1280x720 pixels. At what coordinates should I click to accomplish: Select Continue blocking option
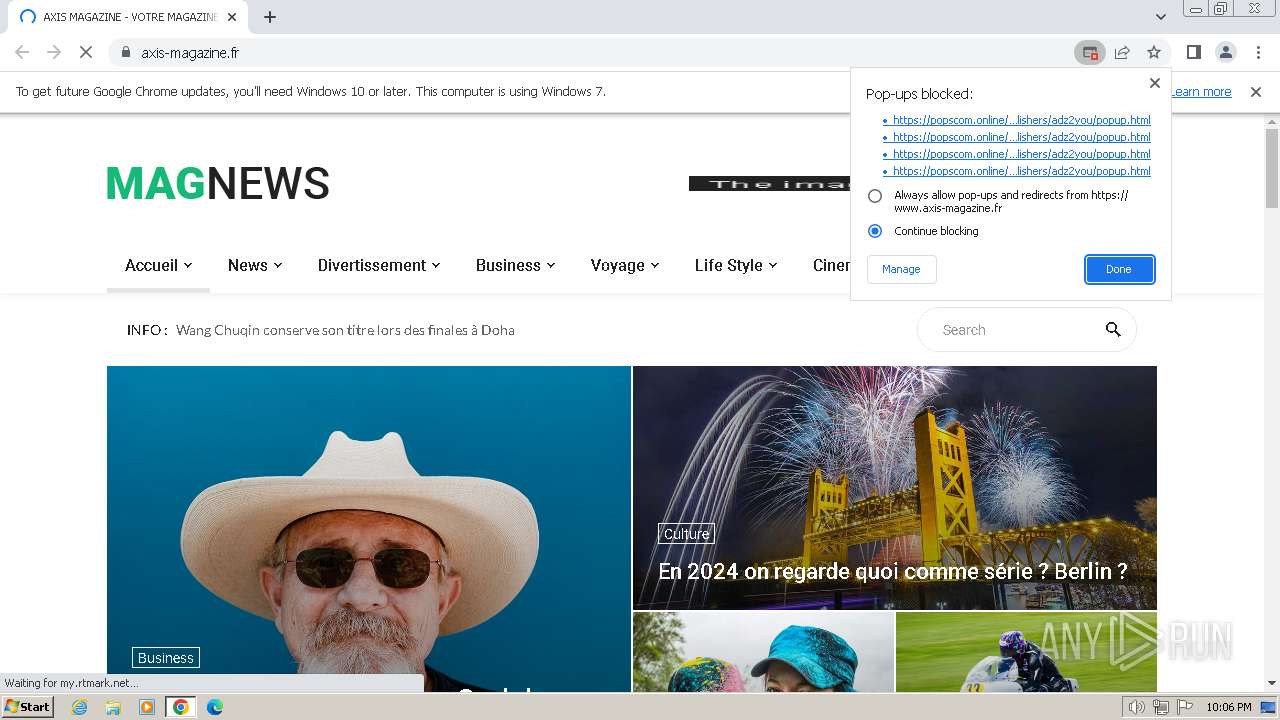[875, 231]
